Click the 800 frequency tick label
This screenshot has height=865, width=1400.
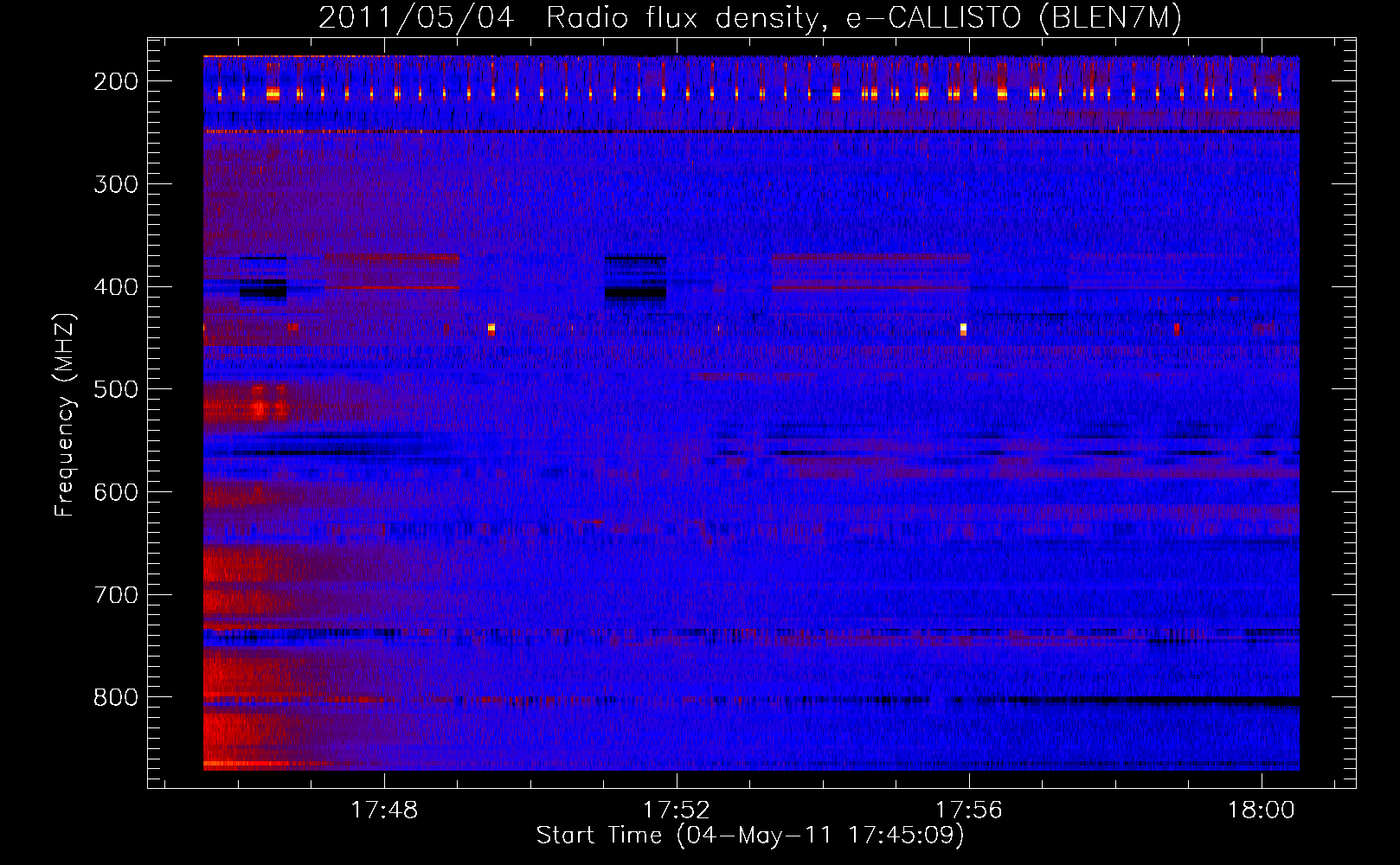click(x=116, y=697)
